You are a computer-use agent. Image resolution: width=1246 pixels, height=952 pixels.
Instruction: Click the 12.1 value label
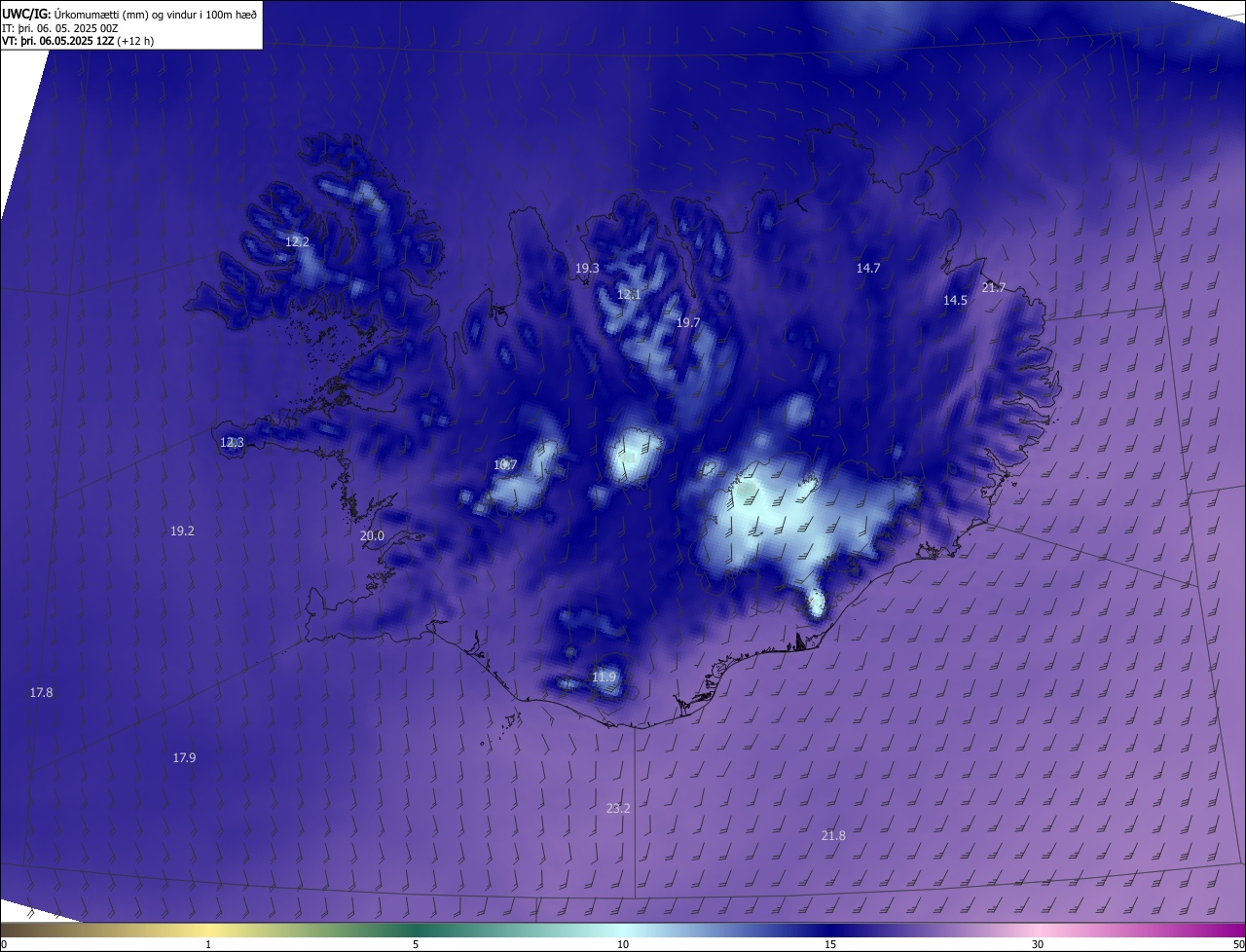629,294
